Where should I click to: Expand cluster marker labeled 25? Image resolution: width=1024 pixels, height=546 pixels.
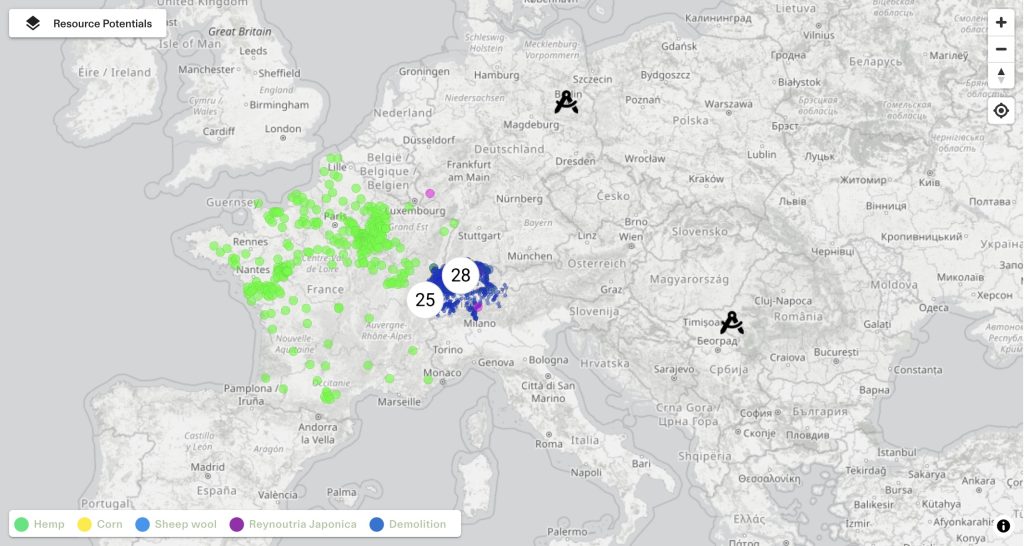tap(425, 300)
